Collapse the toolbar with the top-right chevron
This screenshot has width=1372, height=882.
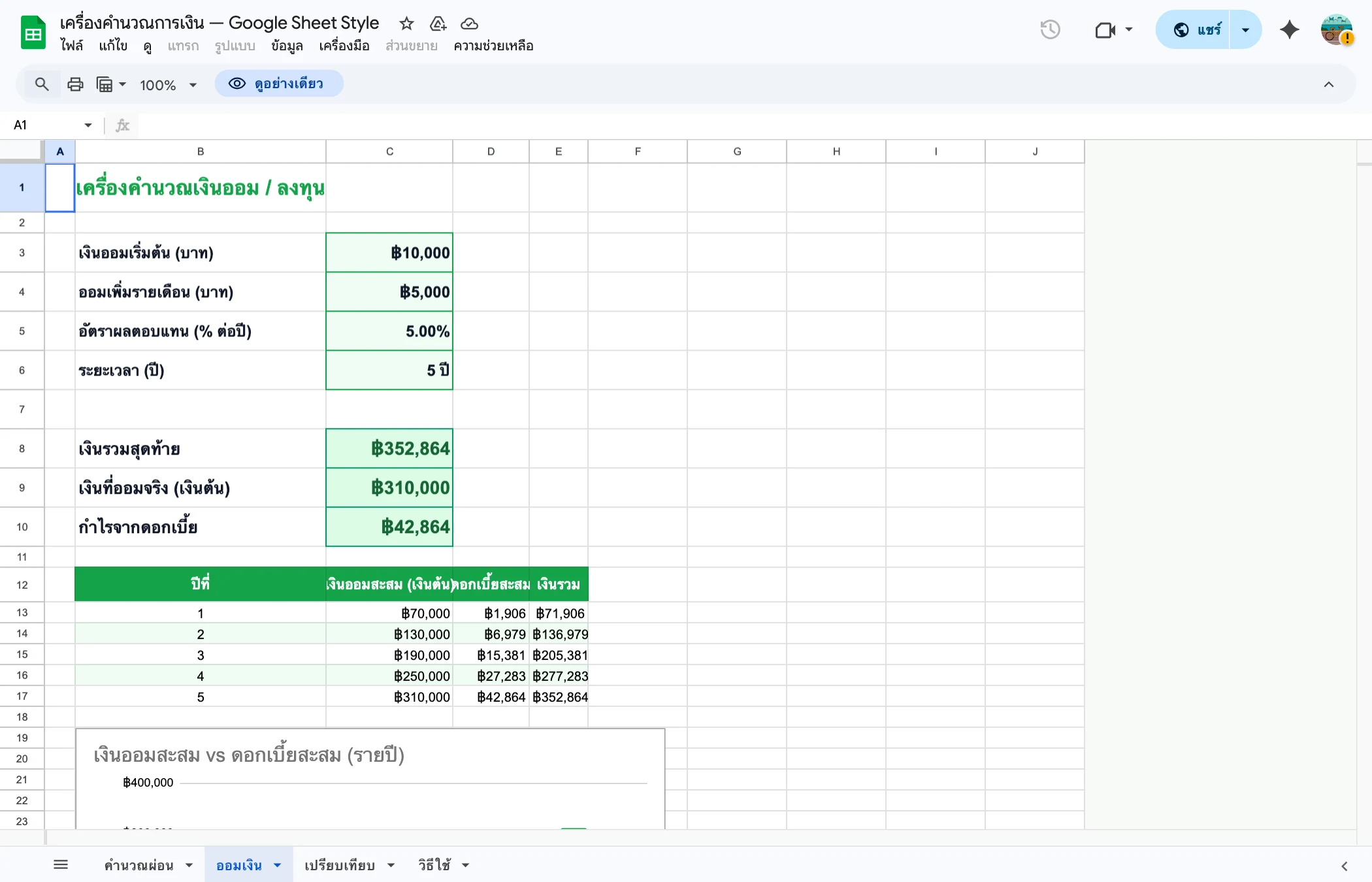(1329, 84)
